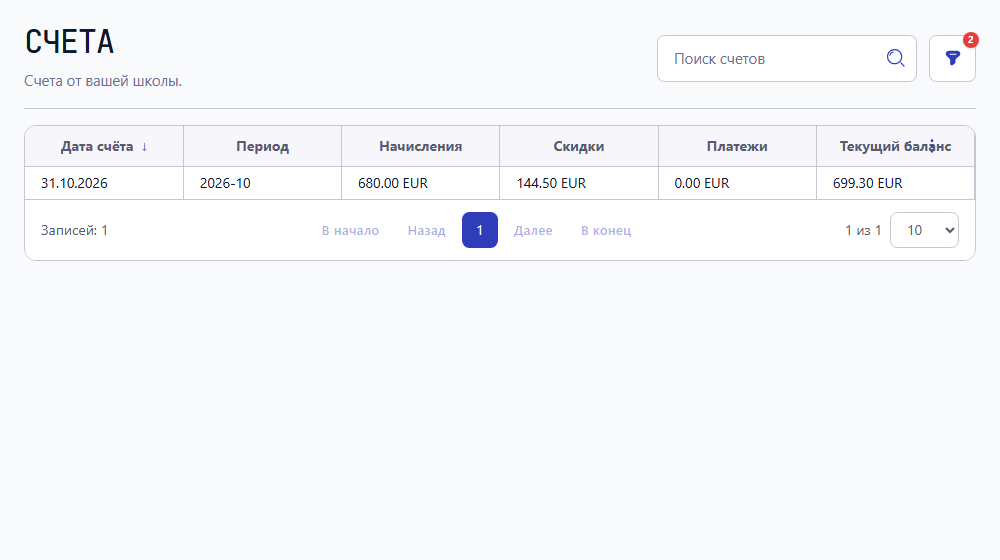The height and width of the screenshot is (560, 1000).
Task: Click the Платежи column header
Action: [737, 146]
